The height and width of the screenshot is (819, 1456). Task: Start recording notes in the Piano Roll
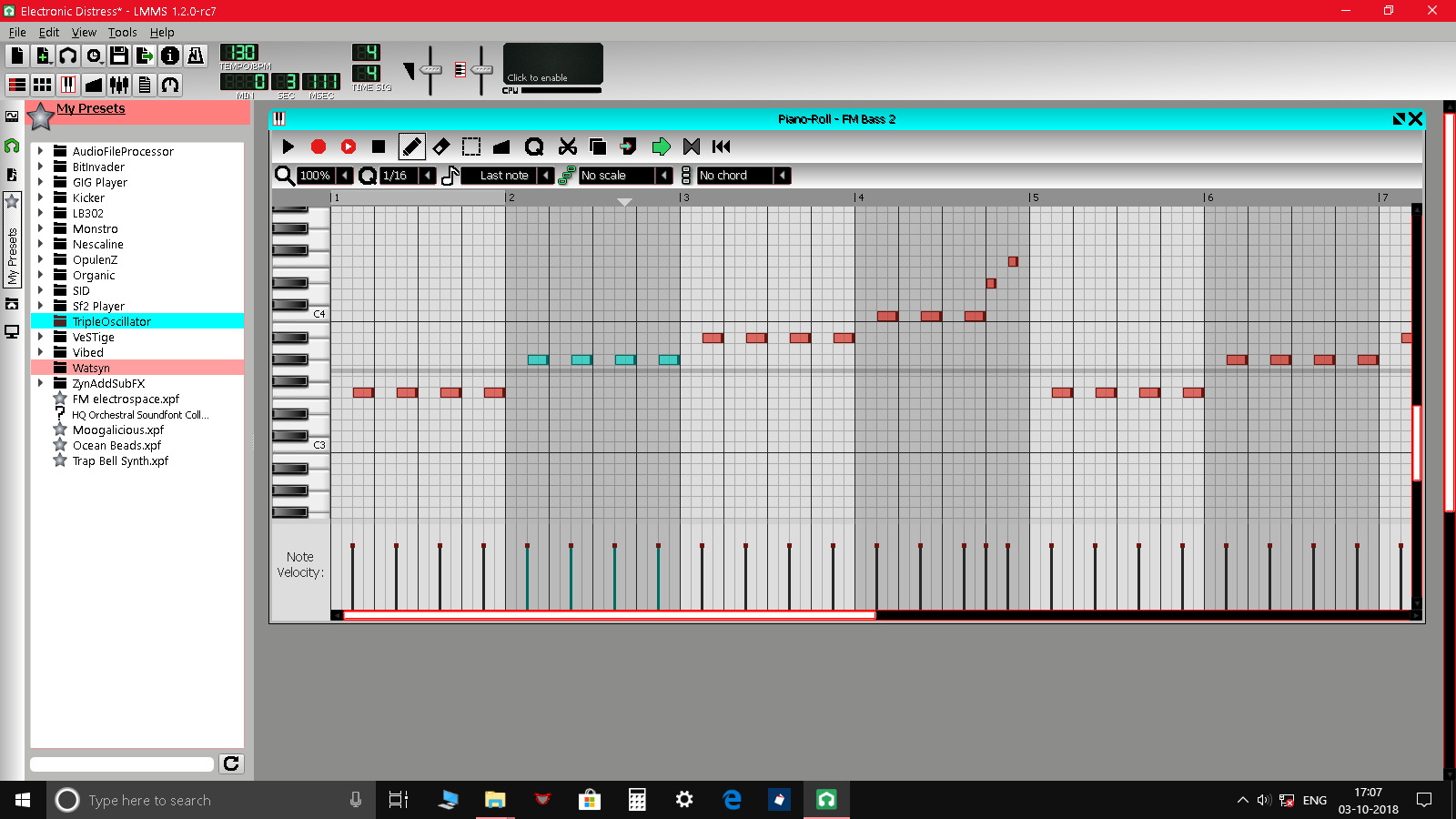click(x=318, y=146)
